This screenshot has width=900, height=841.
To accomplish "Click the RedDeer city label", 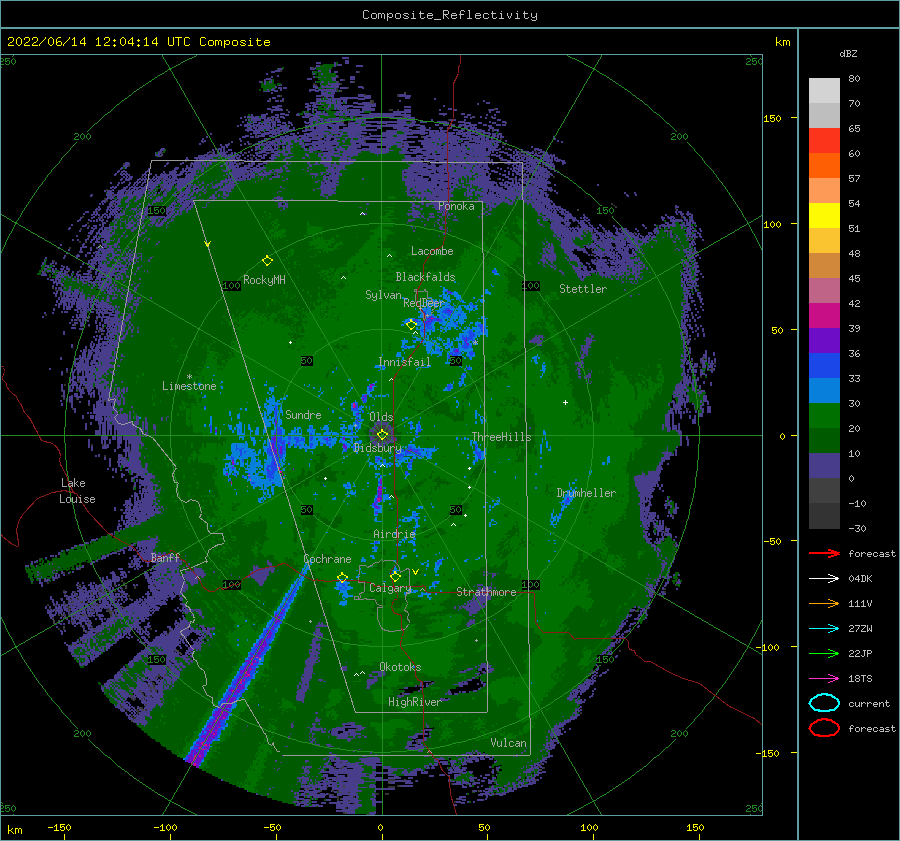I will 424,303.
